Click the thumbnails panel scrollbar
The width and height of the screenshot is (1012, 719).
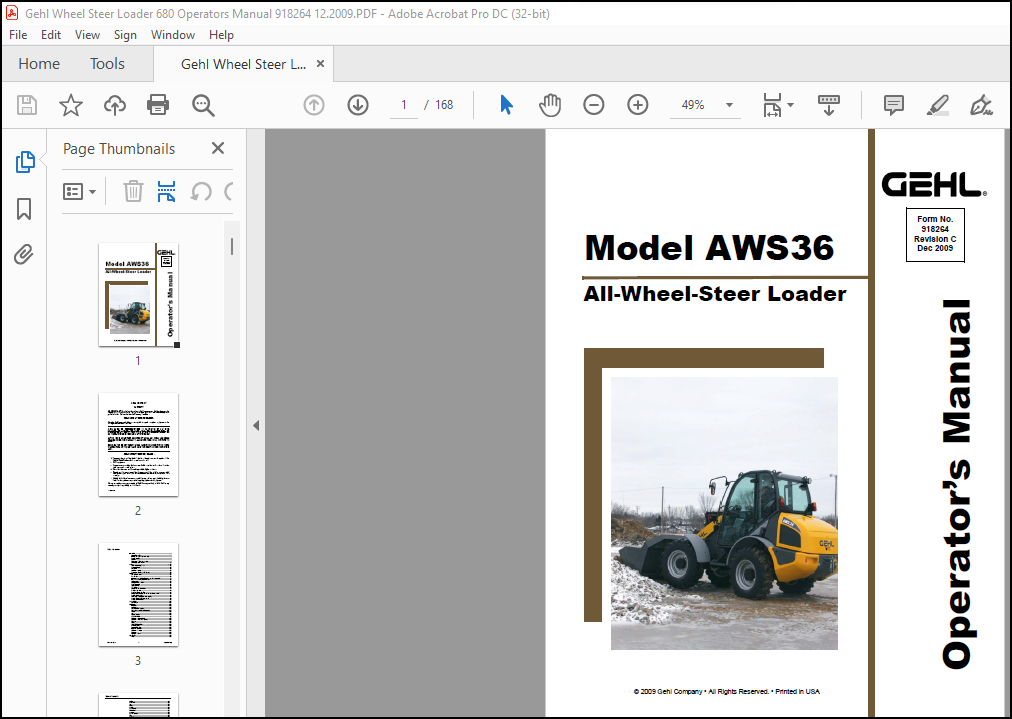(x=232, y=246)
